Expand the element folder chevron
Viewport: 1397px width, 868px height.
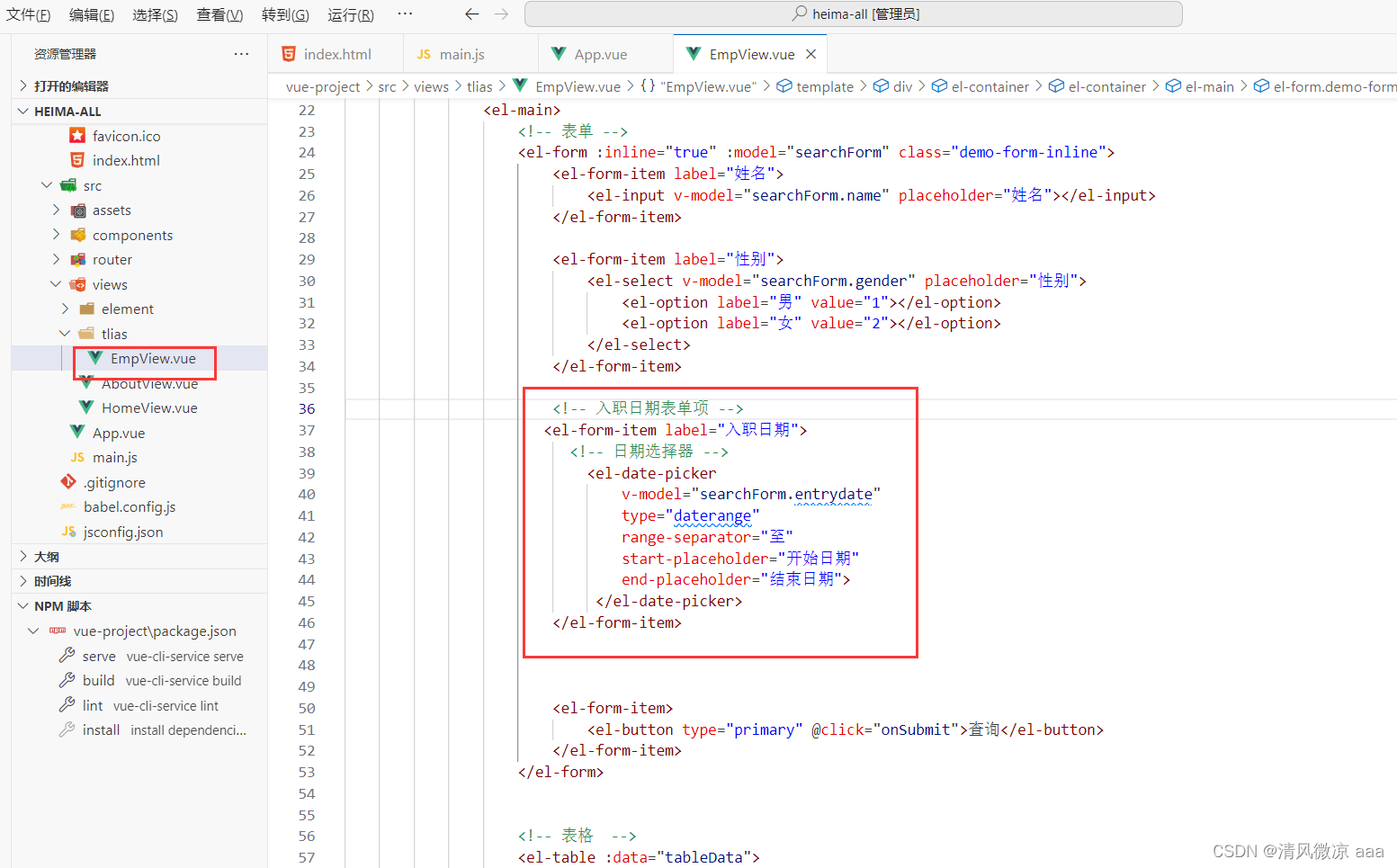[x=66, y=309]
